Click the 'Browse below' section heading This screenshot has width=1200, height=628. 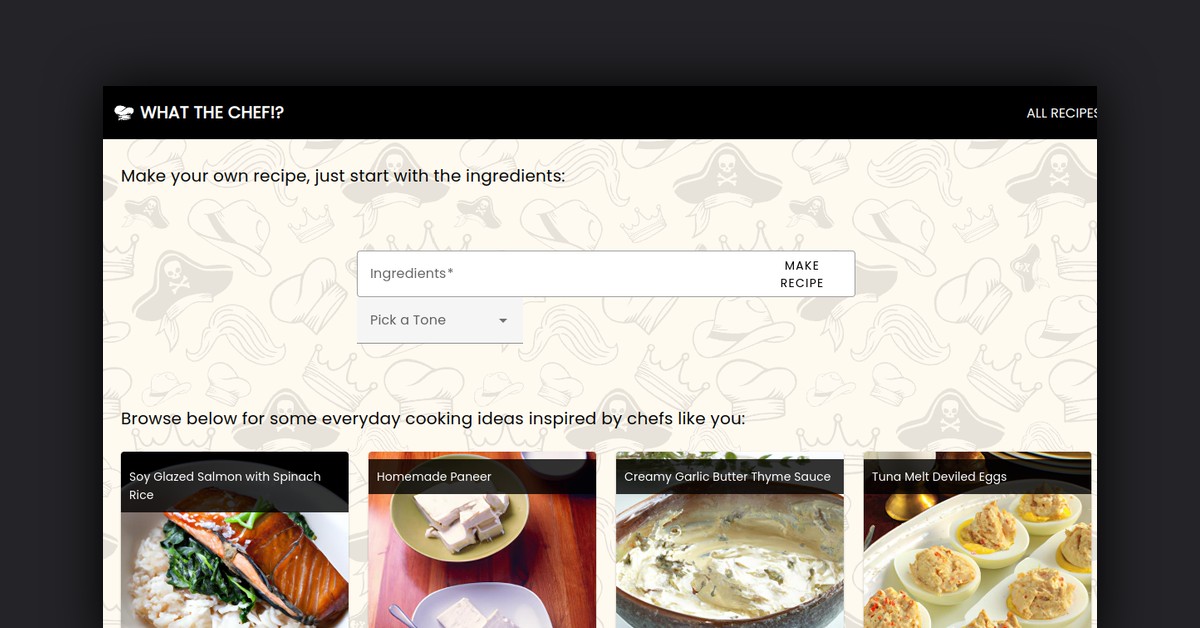click(x=433, y=418)
